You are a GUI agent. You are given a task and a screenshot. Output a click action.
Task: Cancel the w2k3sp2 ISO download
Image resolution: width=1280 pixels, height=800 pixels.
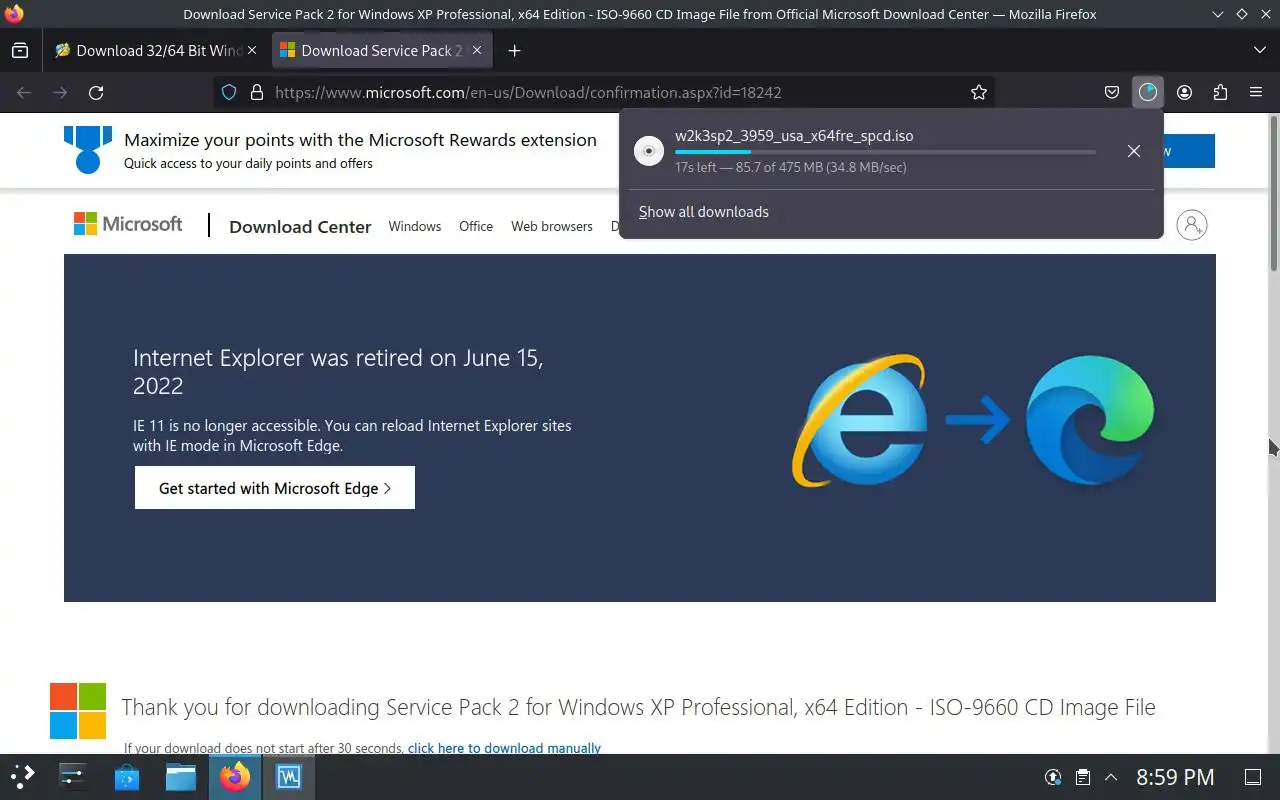1133,151
